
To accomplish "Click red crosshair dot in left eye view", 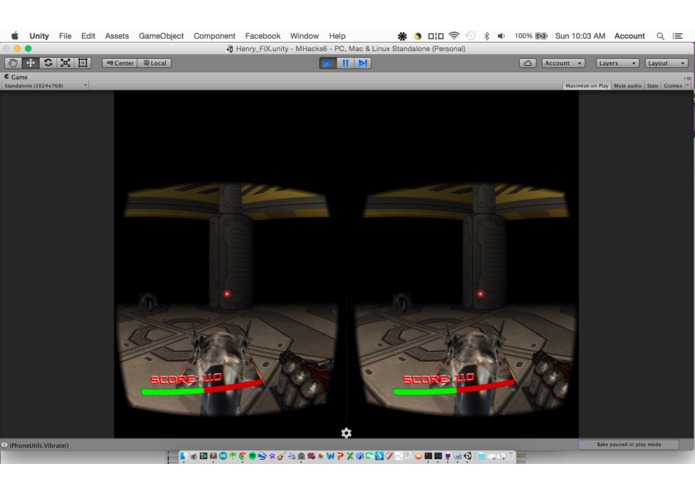I will (227, 294).
